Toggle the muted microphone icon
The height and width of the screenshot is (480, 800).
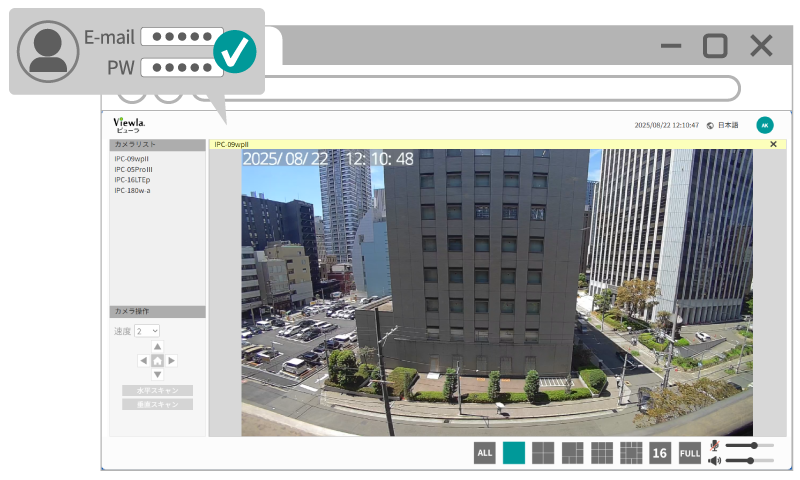[x=714, y=445]
